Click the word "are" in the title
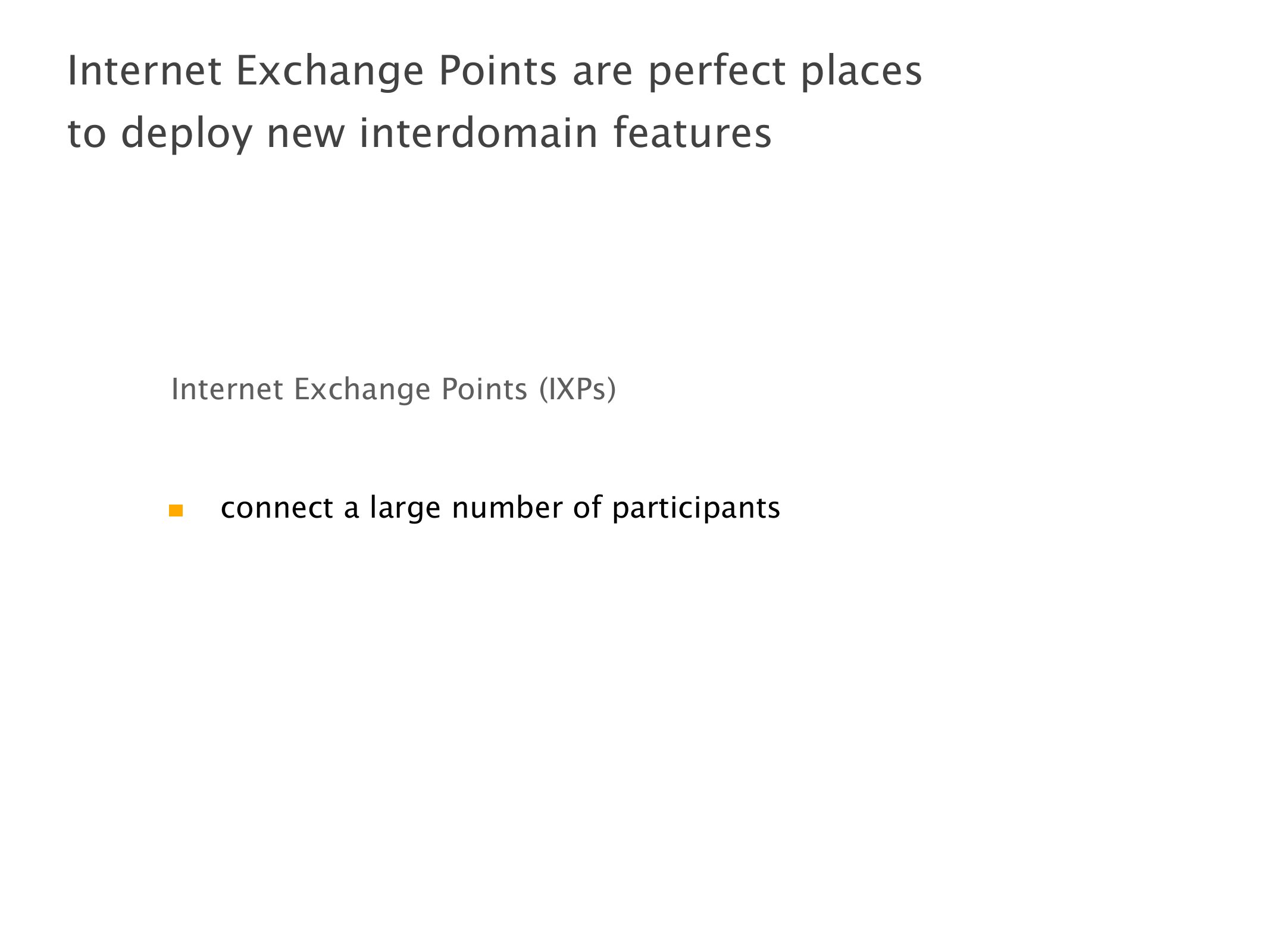 coord(602,71)
